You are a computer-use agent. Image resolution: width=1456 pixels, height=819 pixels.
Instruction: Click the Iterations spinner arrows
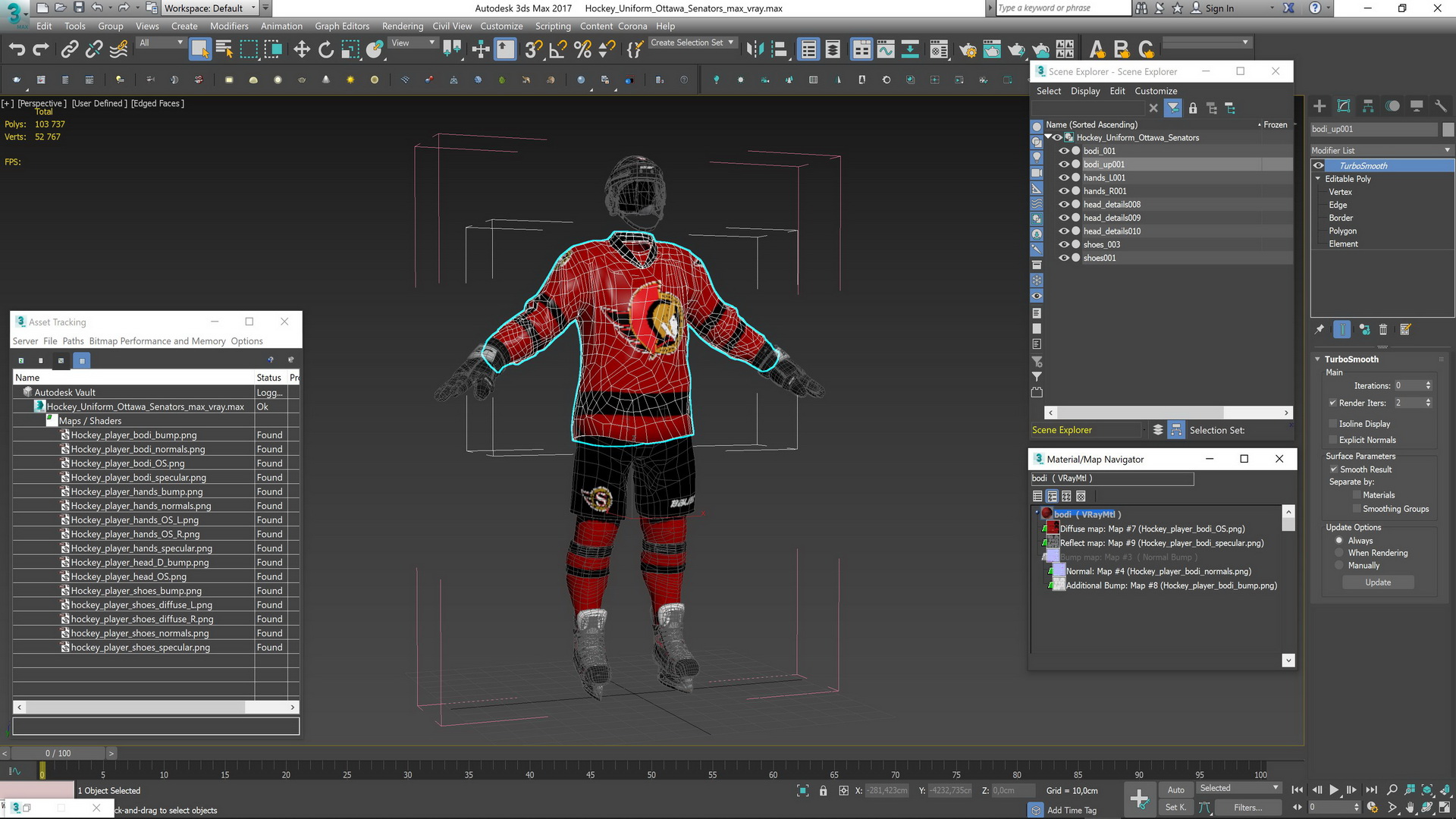tap(1428, 385)
